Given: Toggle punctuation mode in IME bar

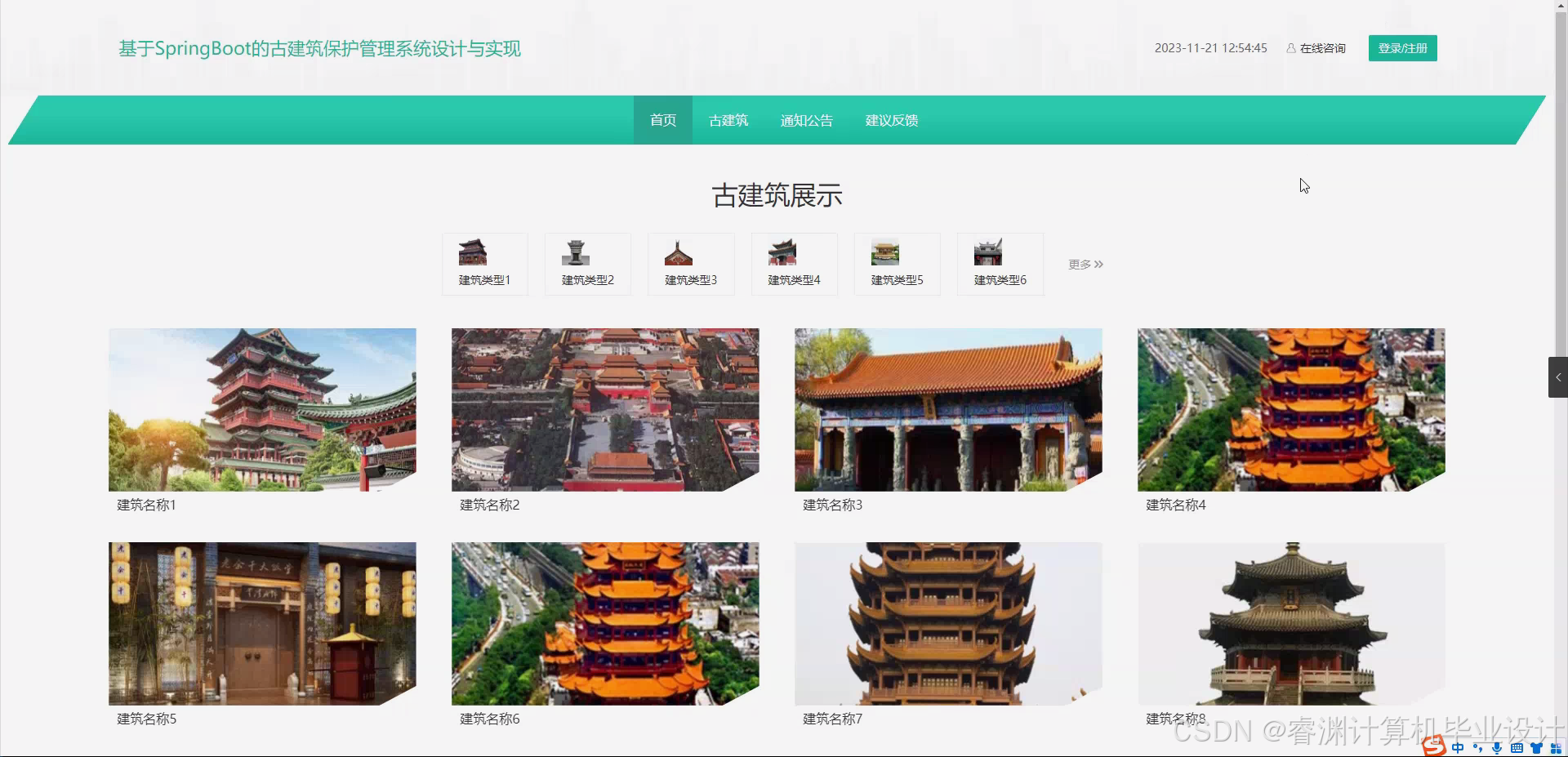Looking at the screenshot, I should (x=1477, y=748).
